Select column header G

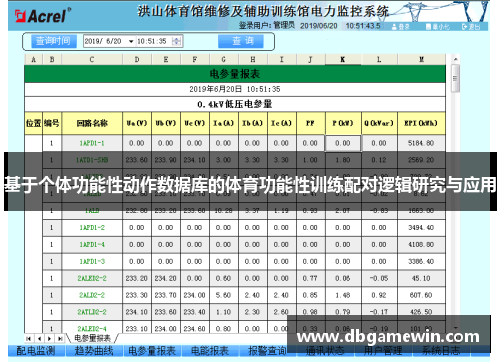[x=223, y=59]
